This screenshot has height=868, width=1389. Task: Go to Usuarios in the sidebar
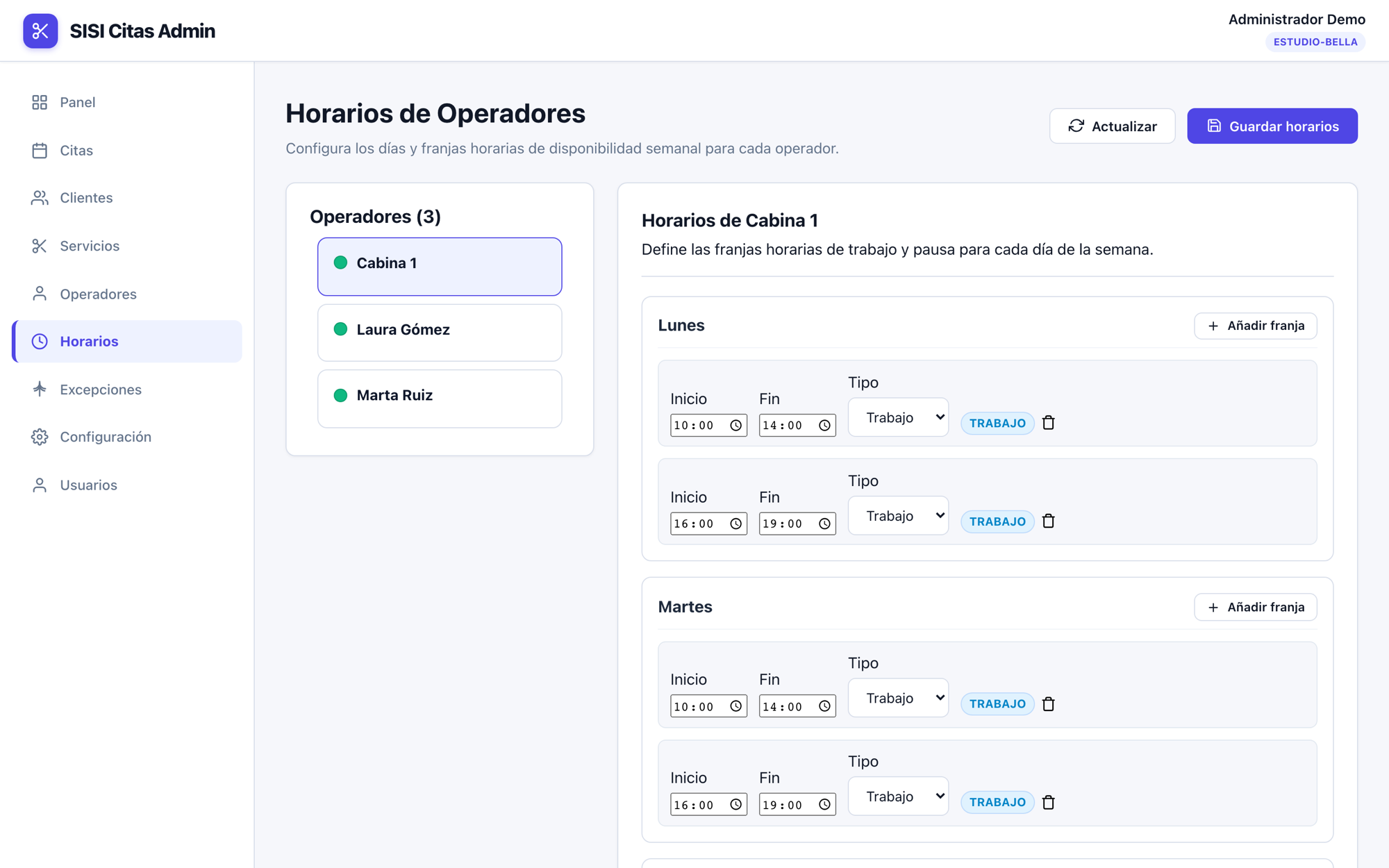[x=127, y=485]
